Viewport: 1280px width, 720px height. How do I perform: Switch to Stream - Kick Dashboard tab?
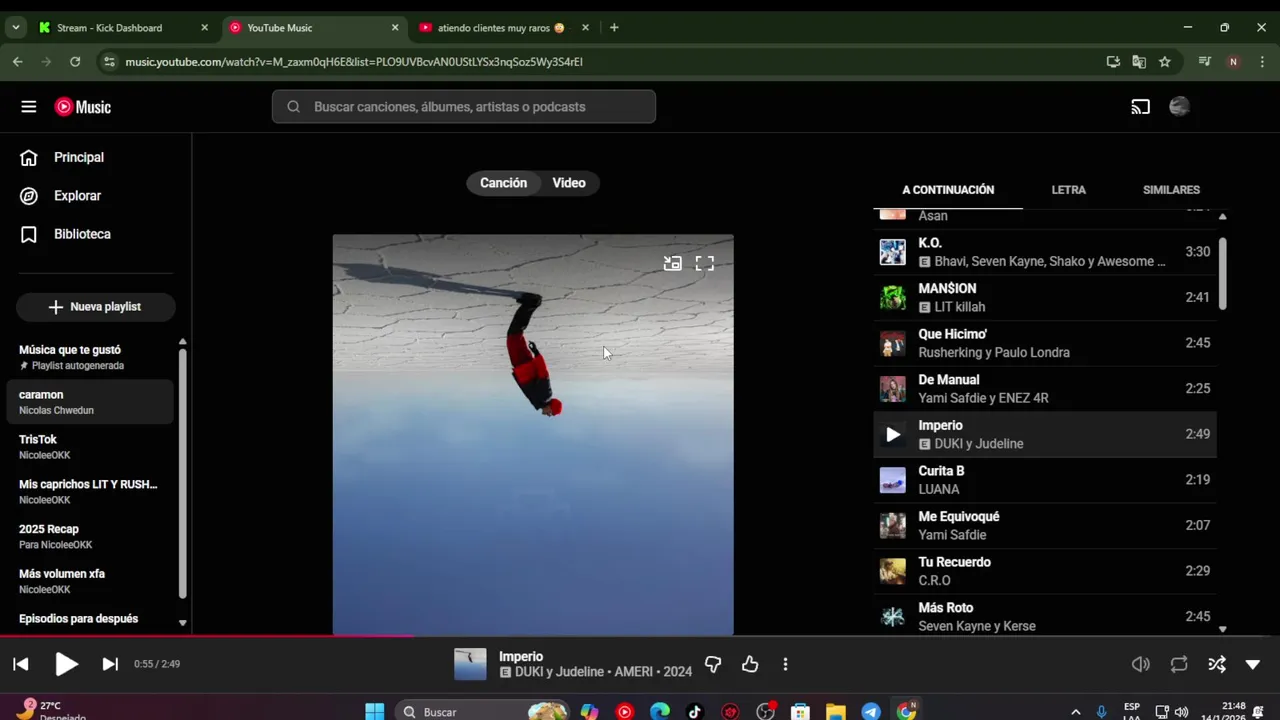point(124,28)
